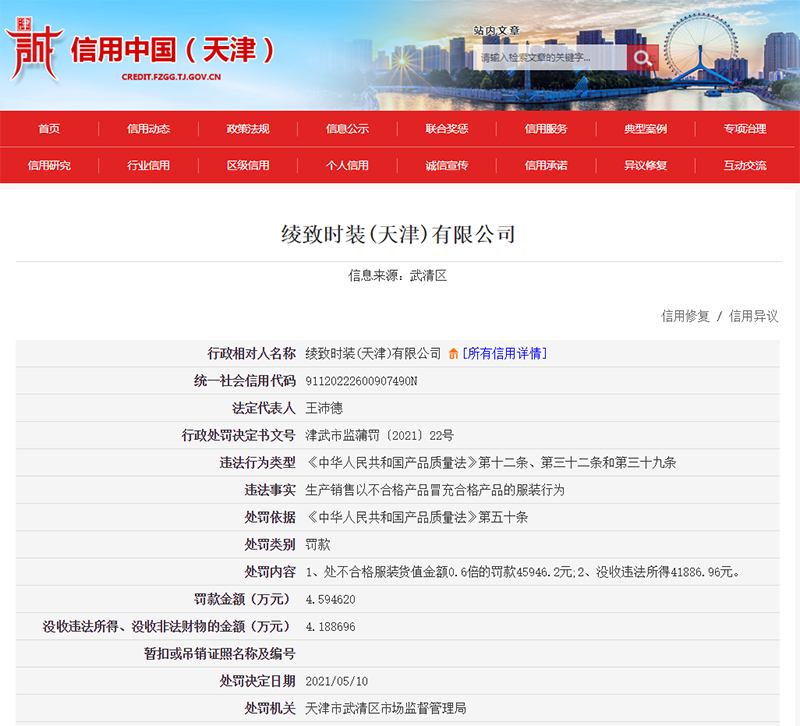Screen dimensions: 800x726
Task: Open the 个人信用 section
Action: pos(347,166)
